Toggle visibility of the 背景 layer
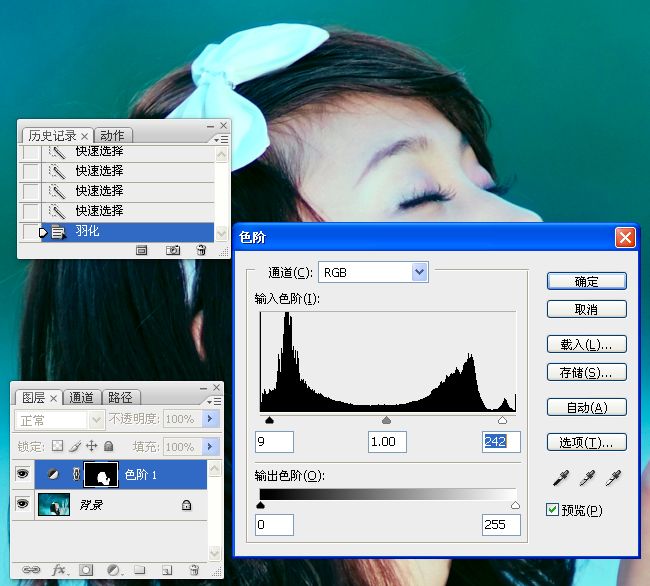650x586 pixels. [x=22, y=506]
